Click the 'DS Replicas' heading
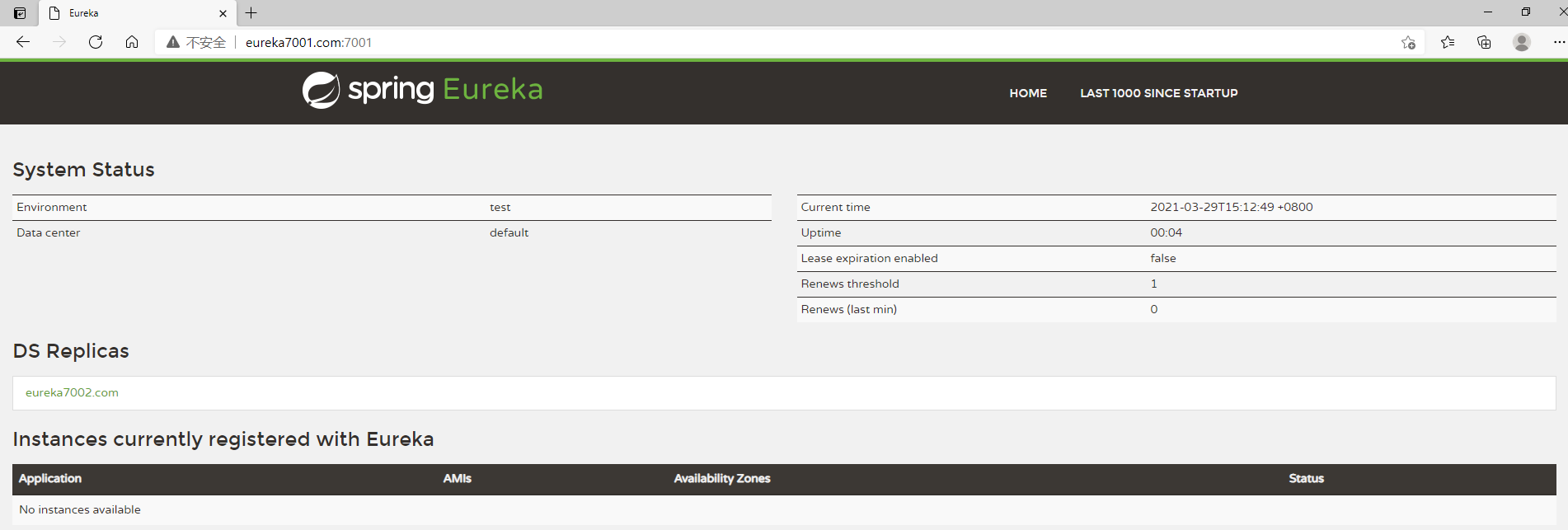 tap(71, 351)
